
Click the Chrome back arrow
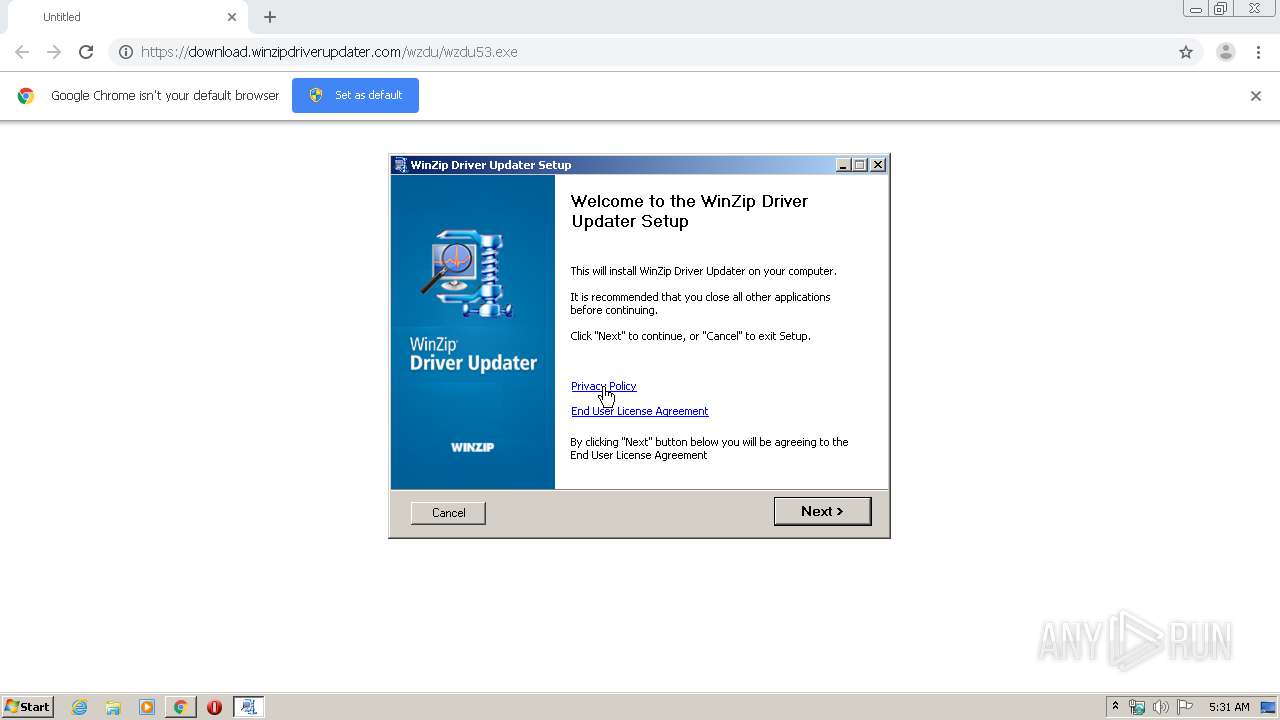(22, 52)
